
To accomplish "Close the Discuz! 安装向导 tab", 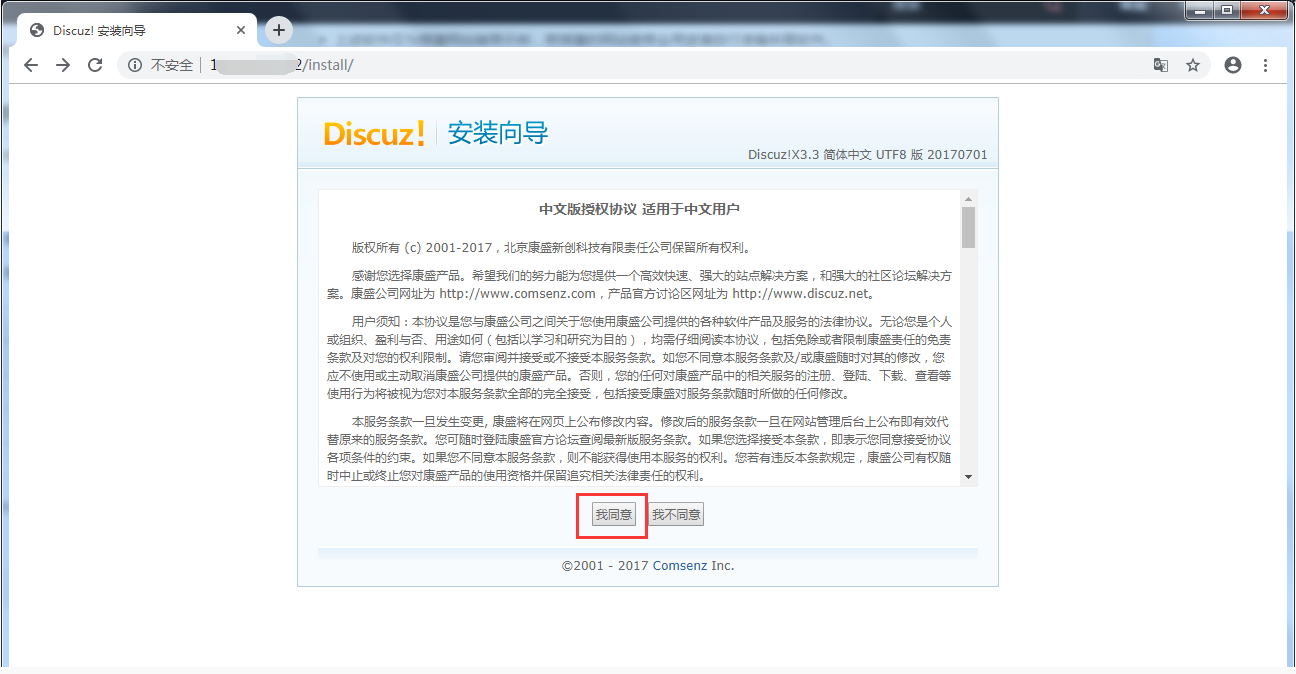I will (x=241, y=30).
